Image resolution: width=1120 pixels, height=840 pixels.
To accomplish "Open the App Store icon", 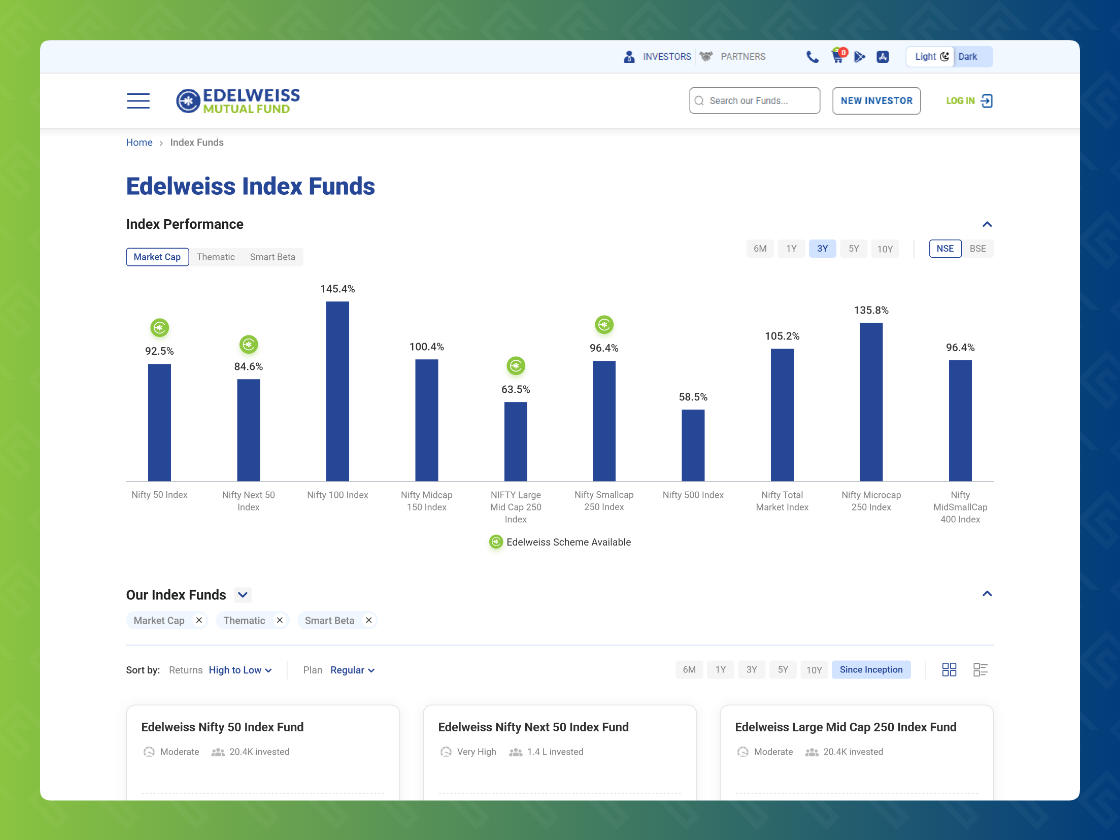I will coord(883,57).
